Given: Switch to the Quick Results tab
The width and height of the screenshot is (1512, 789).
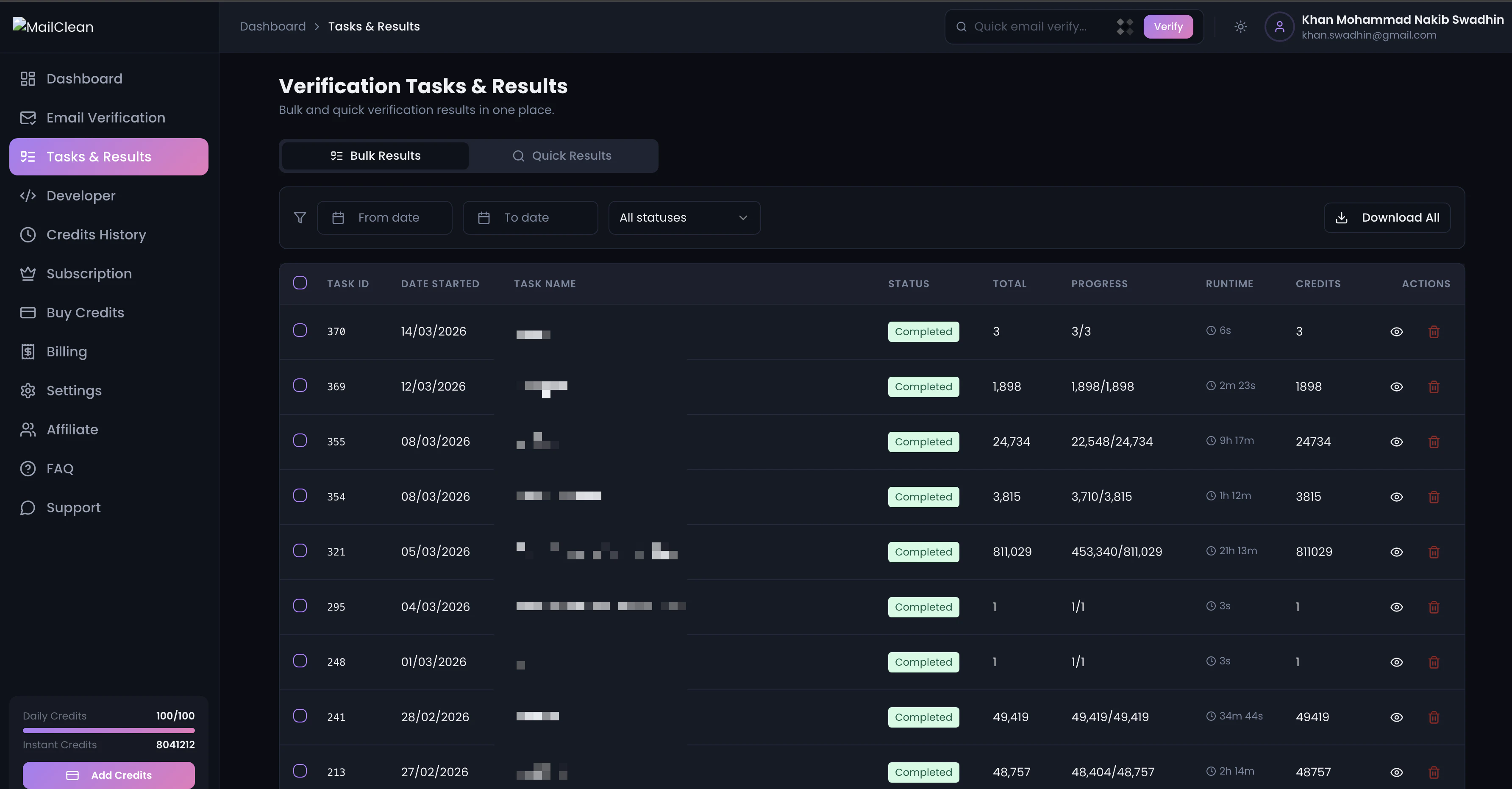Looking at the screenshot, I should [562, 156].
